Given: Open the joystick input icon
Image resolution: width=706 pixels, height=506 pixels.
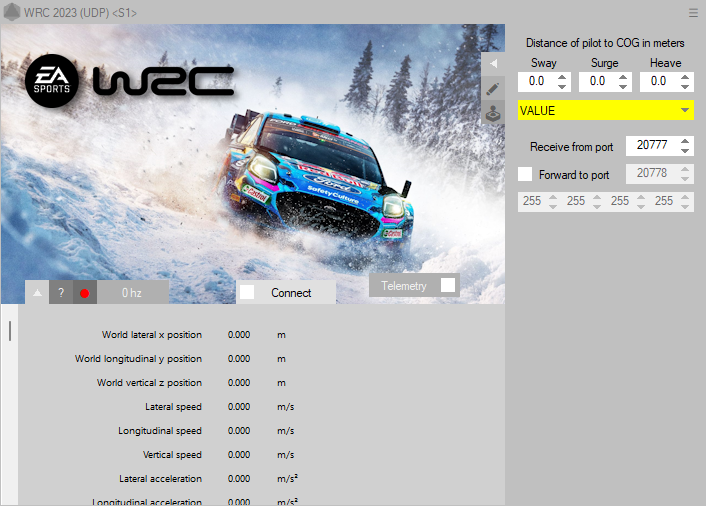Looking at the screenshot, I should [493, 113].
